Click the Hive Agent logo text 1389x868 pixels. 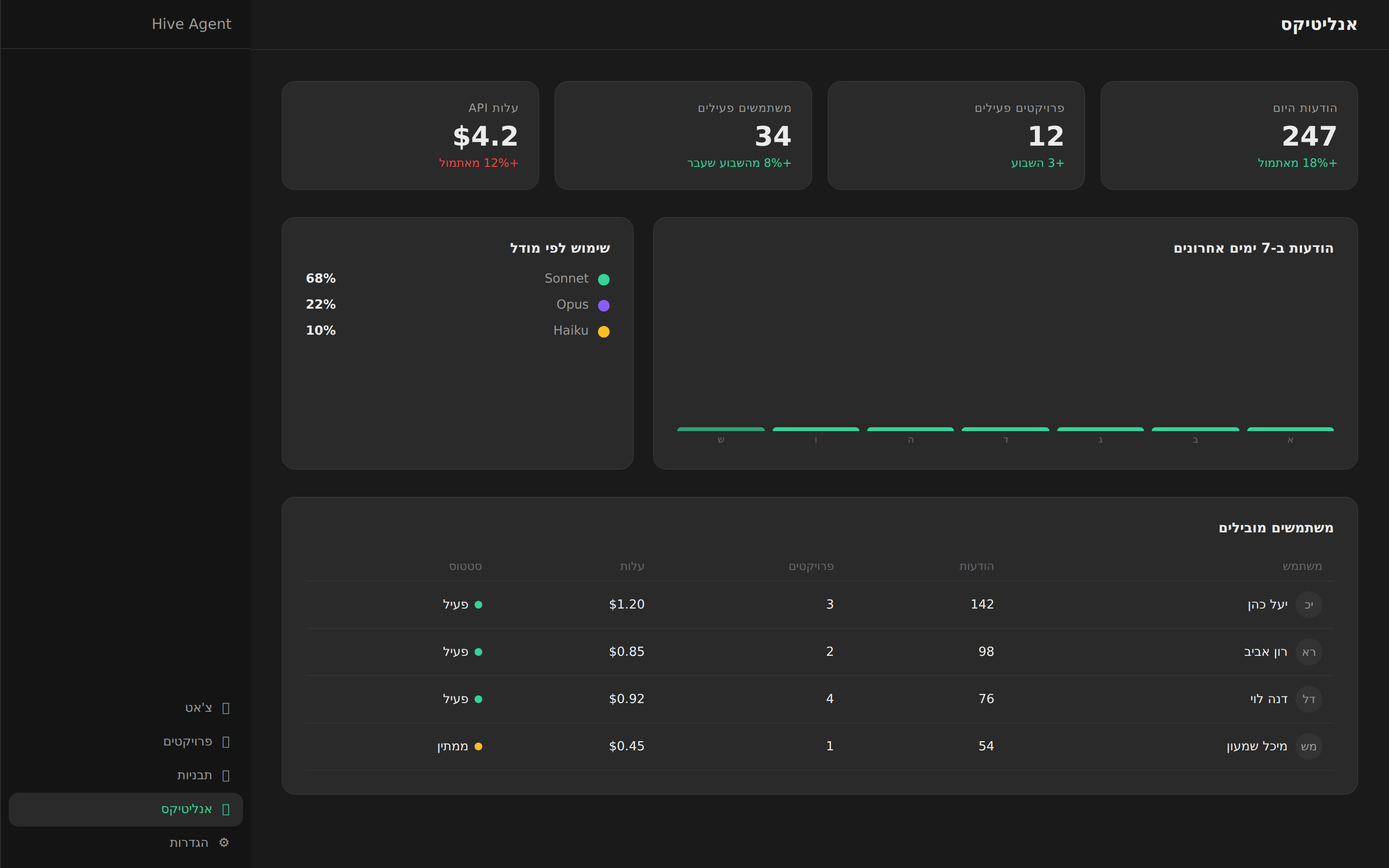click(191, 24)
